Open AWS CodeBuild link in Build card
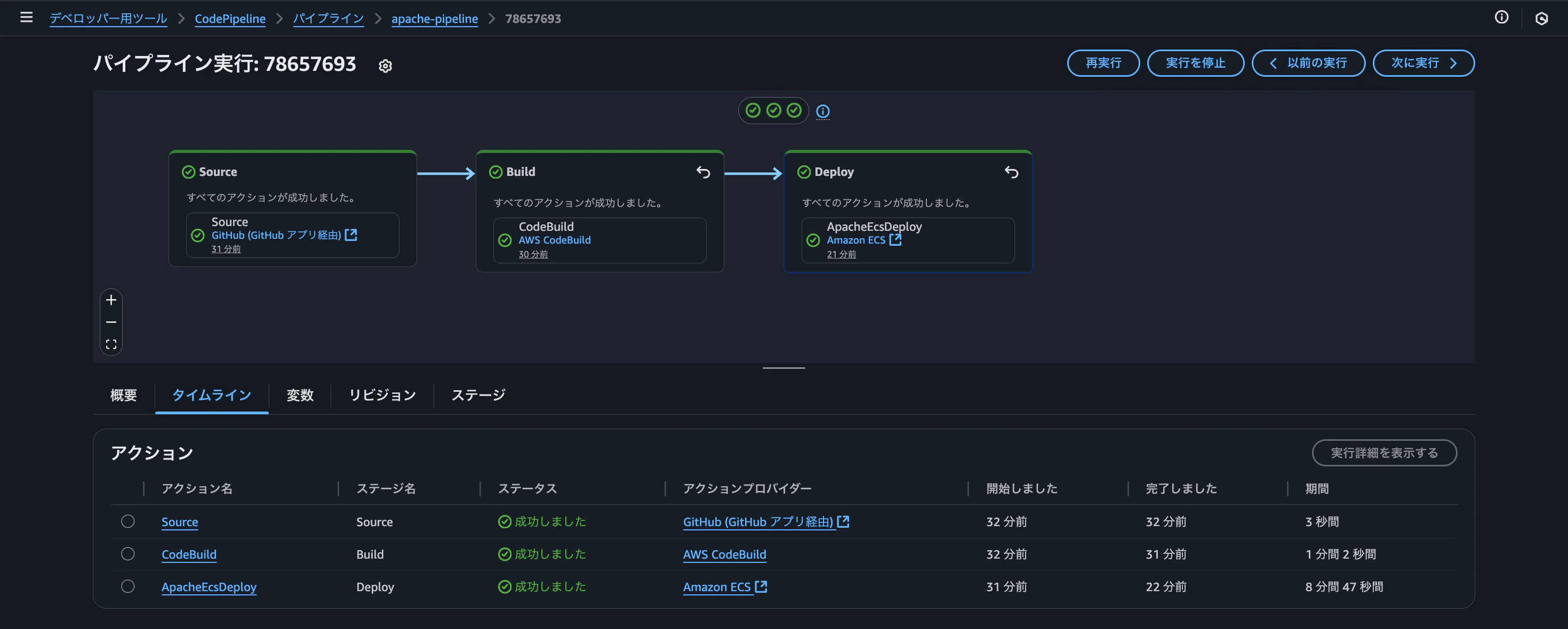This screenshot has width=1568, height=629. (x=555, y=240)
